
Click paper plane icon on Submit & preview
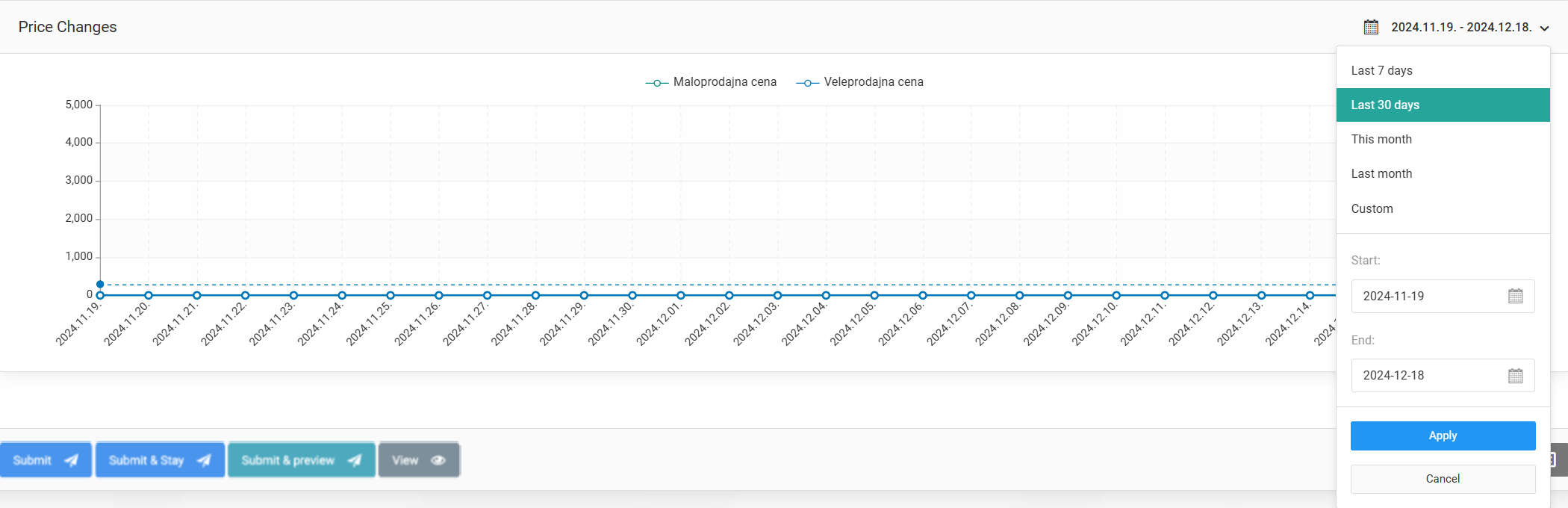click(x=355, y=460)
